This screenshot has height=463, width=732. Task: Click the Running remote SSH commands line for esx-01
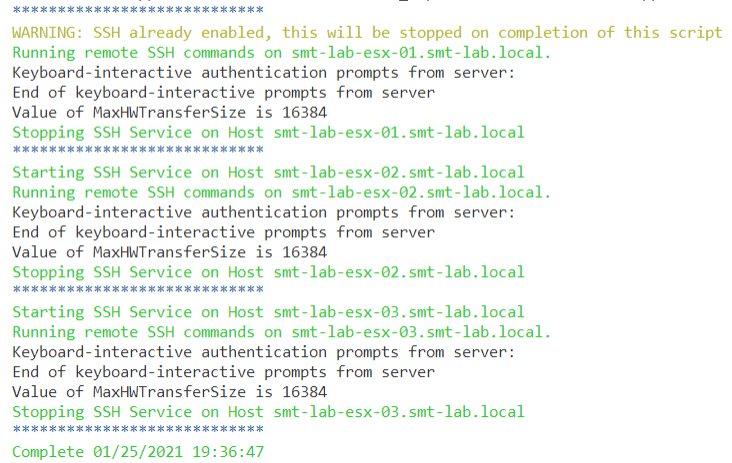(x=281, y=52)
